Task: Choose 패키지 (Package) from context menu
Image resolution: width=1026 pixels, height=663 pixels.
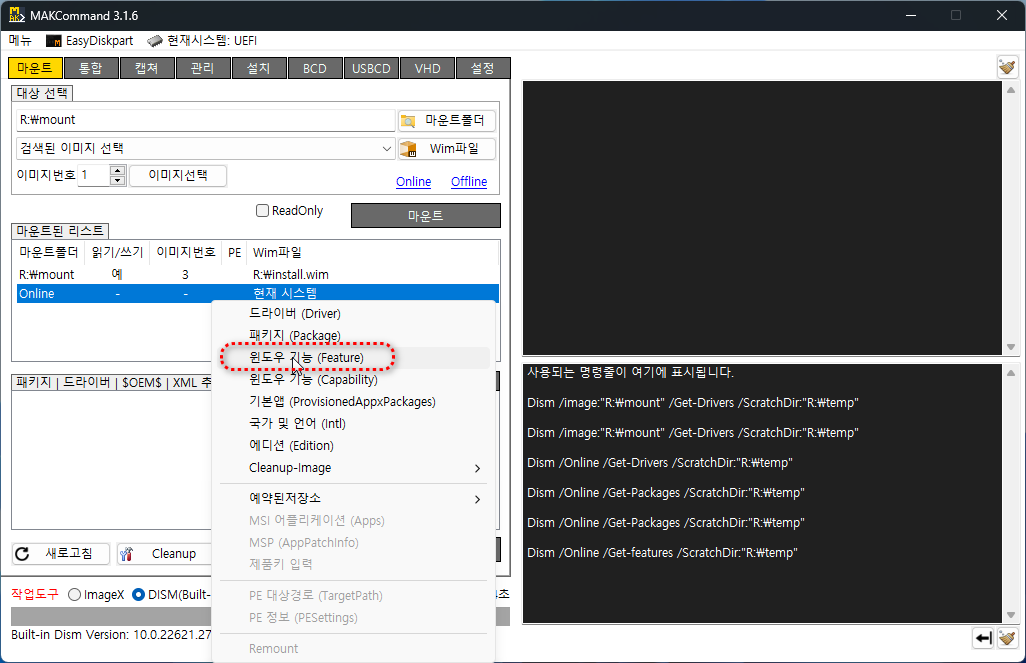Action: pyautogui.click(x=355, y=336)
